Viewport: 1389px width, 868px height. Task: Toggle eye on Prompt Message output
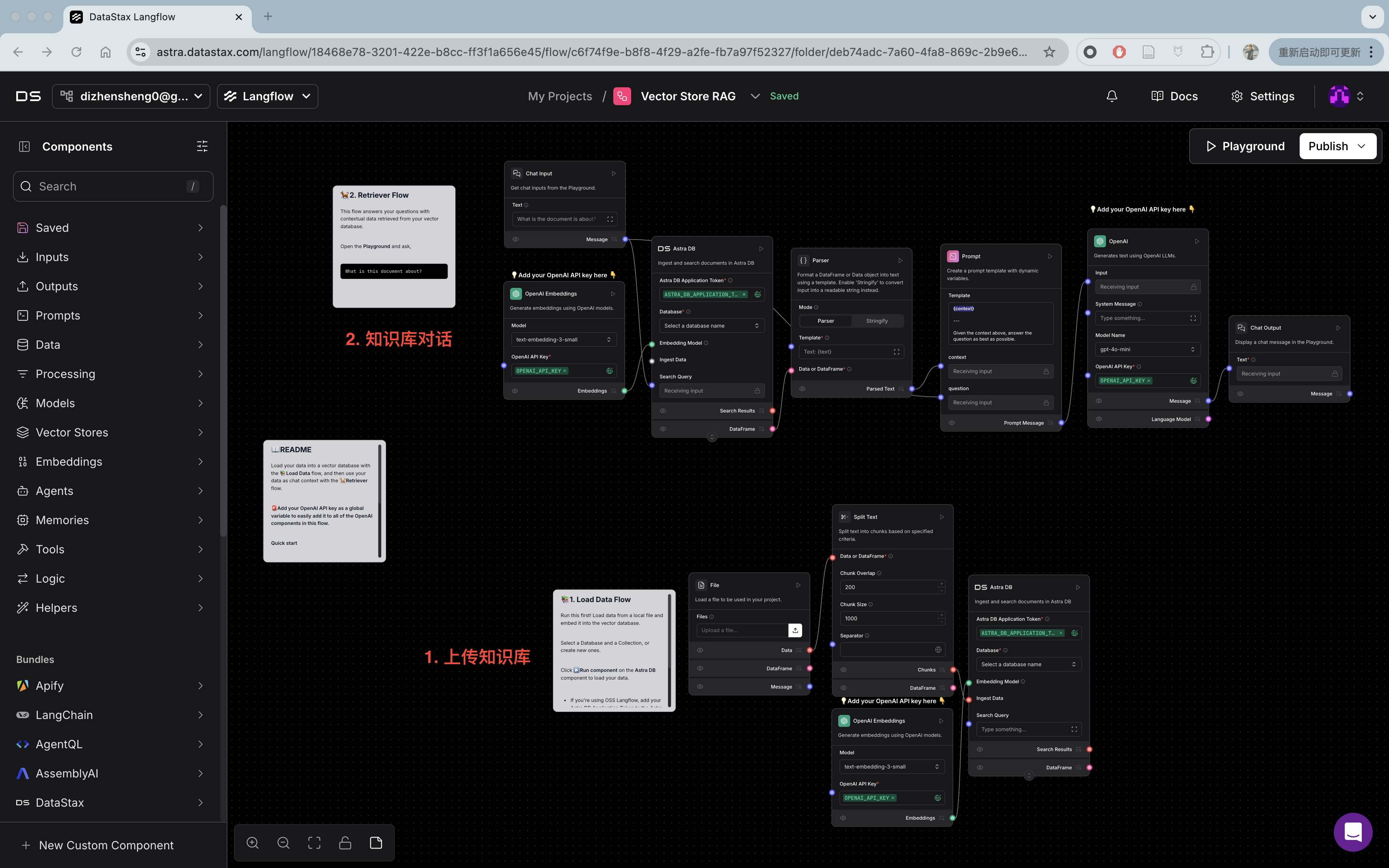coord(952,423)
